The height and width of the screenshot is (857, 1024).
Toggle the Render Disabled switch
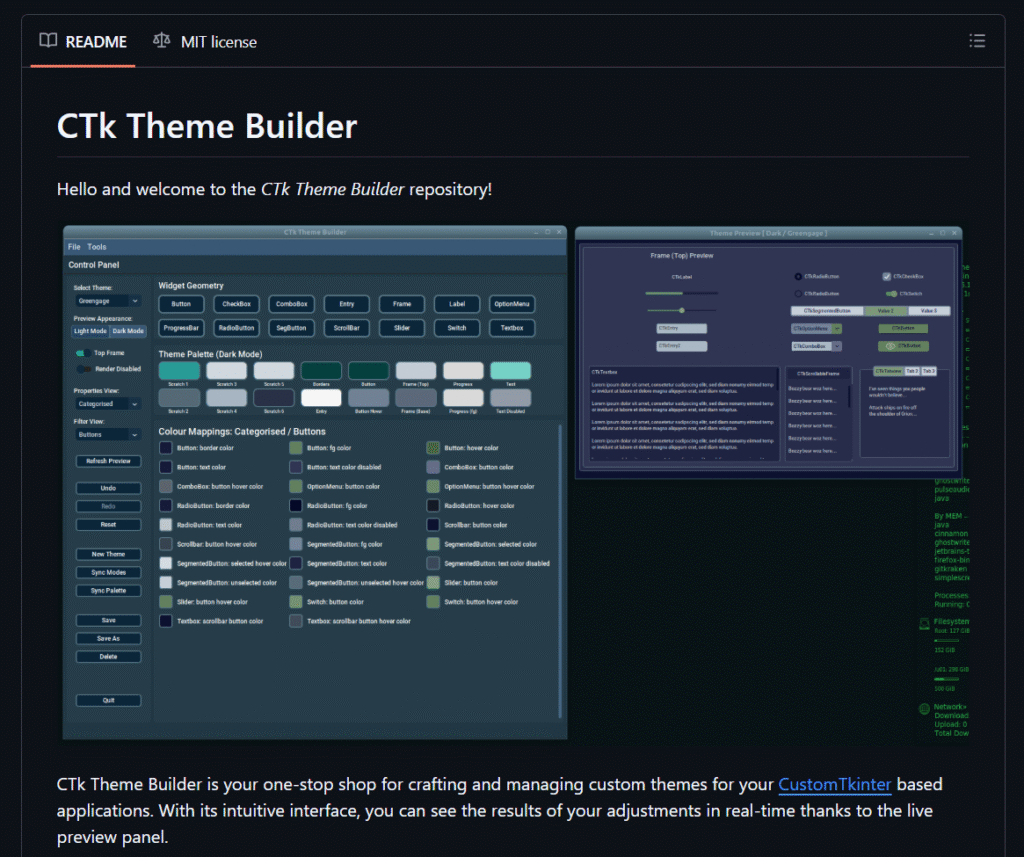83,369
